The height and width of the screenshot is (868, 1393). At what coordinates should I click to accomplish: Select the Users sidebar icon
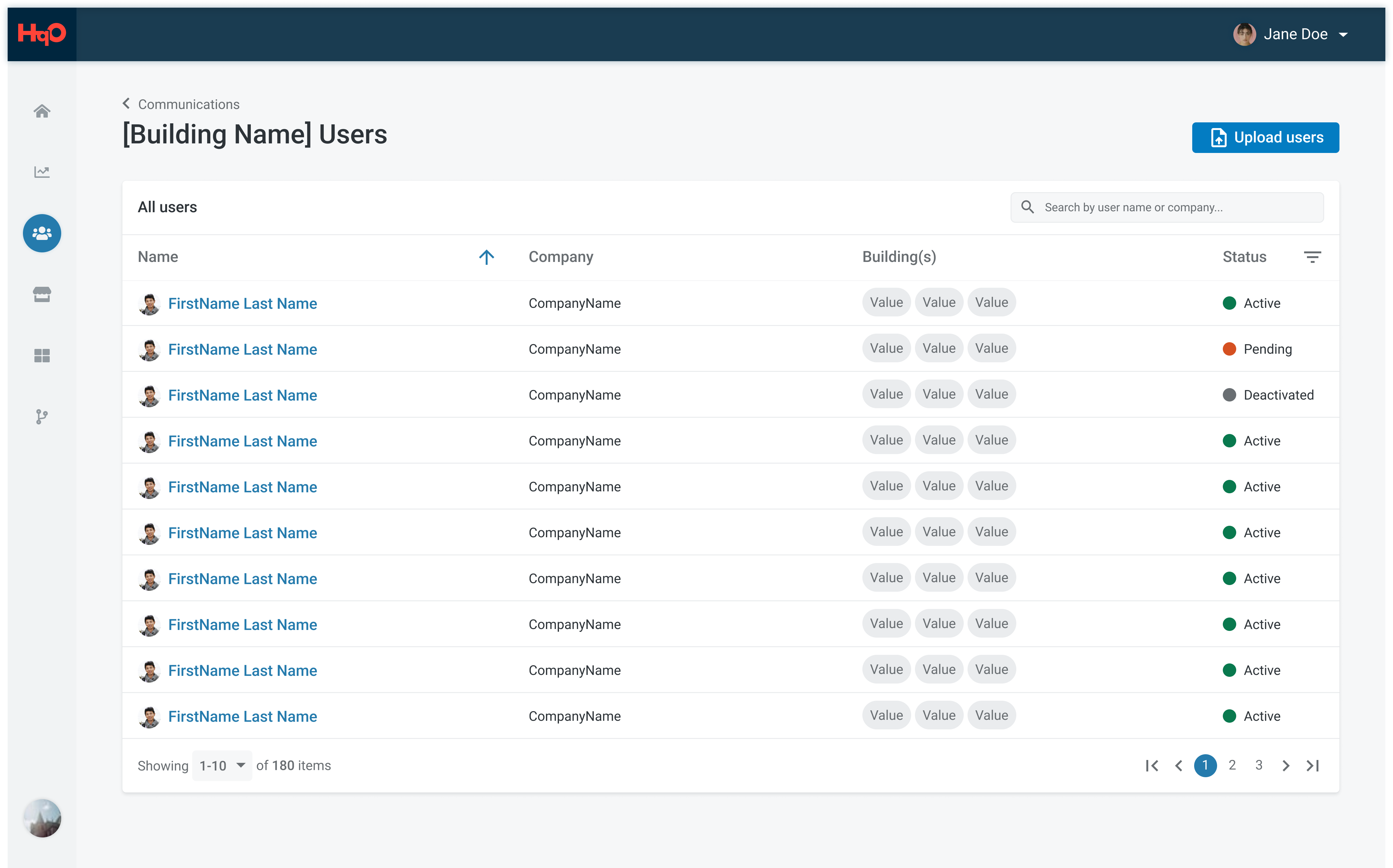coord(42,233)
